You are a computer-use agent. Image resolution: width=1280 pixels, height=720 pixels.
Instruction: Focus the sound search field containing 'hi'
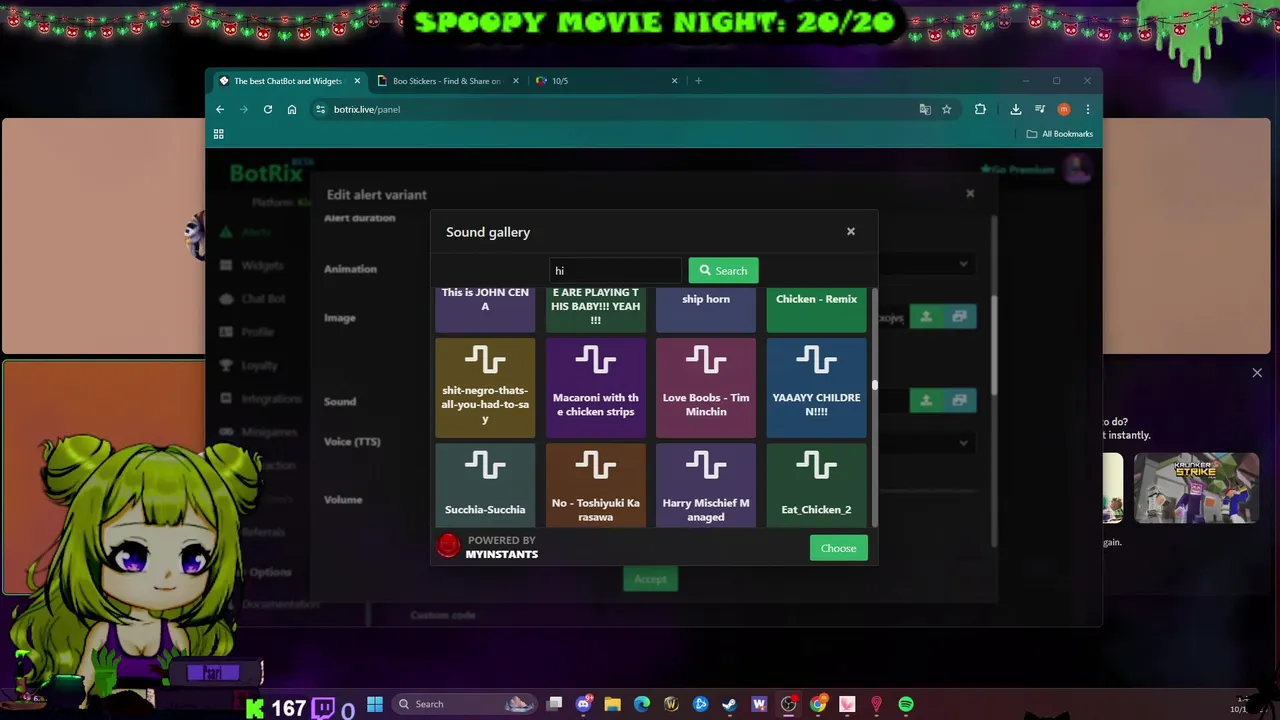615,270
